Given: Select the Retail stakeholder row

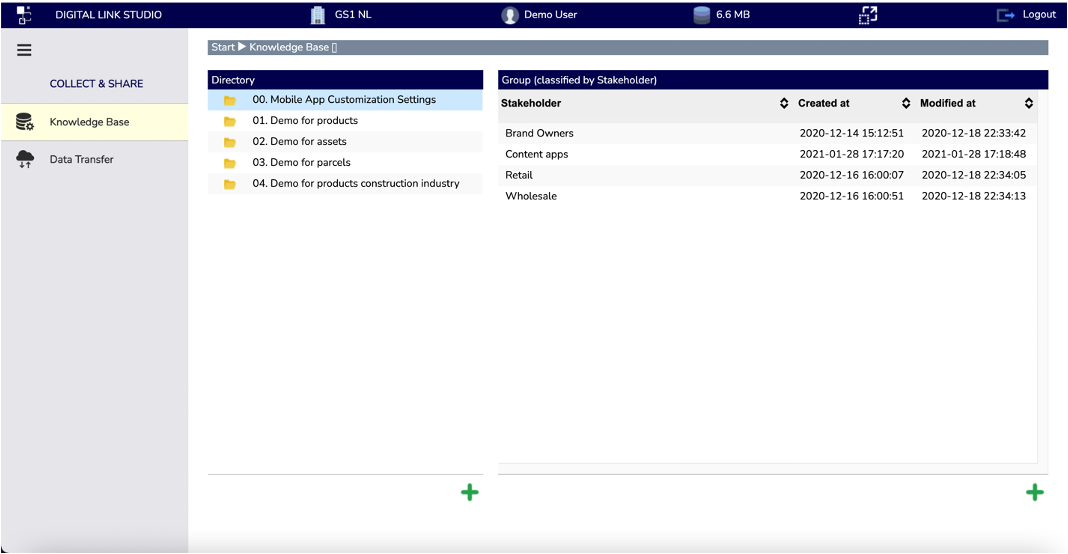Looking at the screenshot, I should pyautogui.click(x=768, y=175).
